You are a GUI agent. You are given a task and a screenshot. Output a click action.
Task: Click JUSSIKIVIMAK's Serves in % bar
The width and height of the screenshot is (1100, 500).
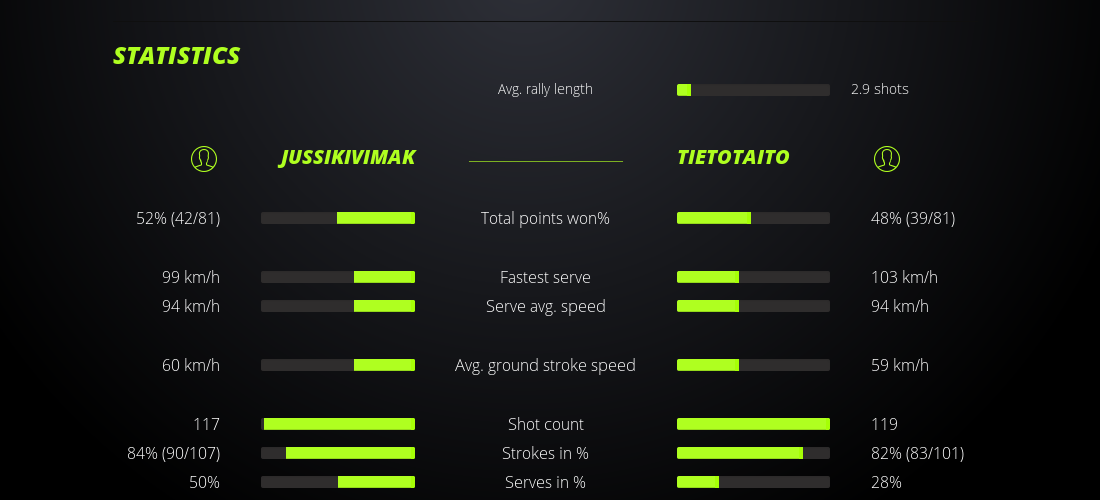point(338,482)
